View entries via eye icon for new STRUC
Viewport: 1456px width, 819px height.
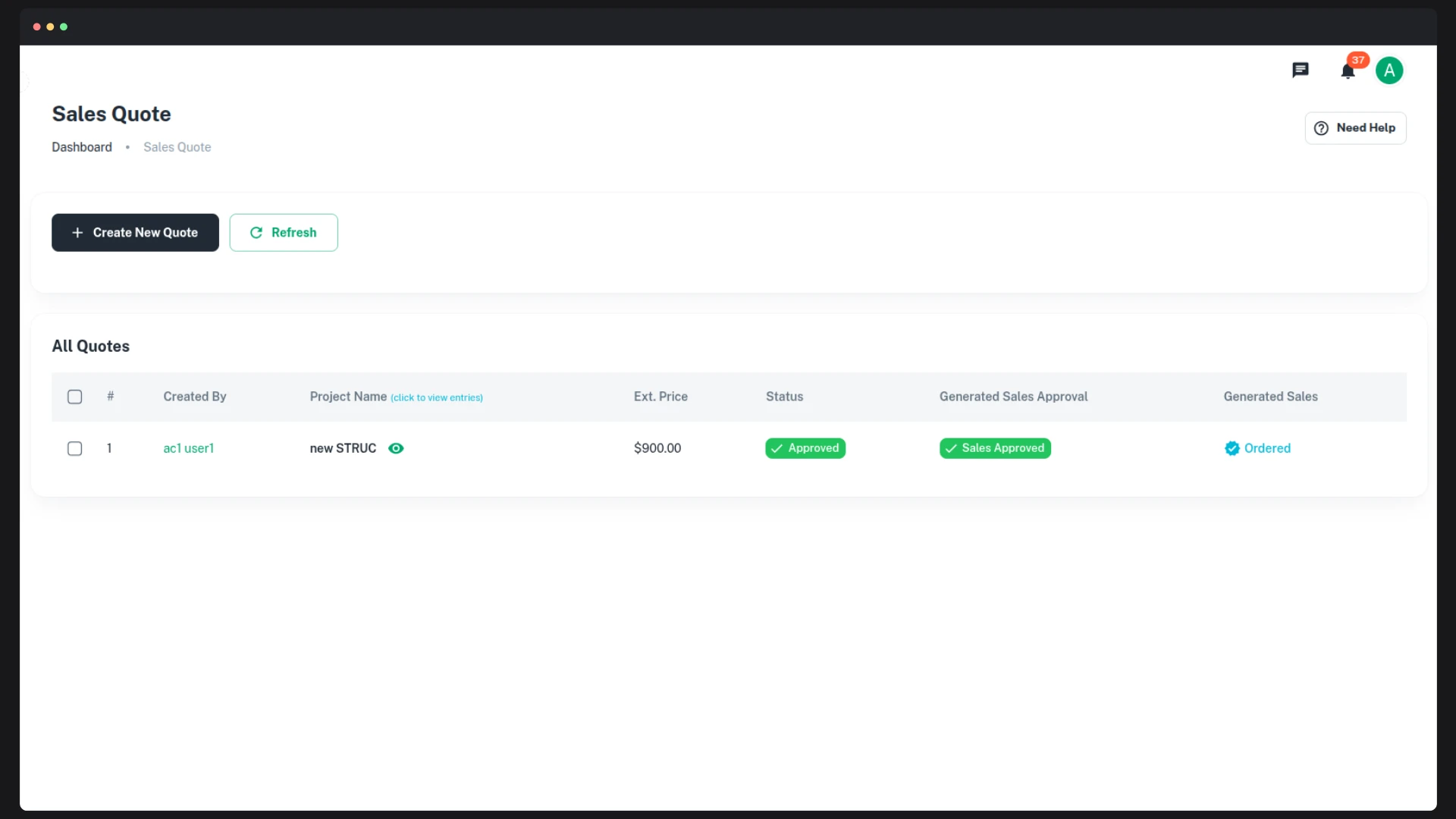[396, 448]
